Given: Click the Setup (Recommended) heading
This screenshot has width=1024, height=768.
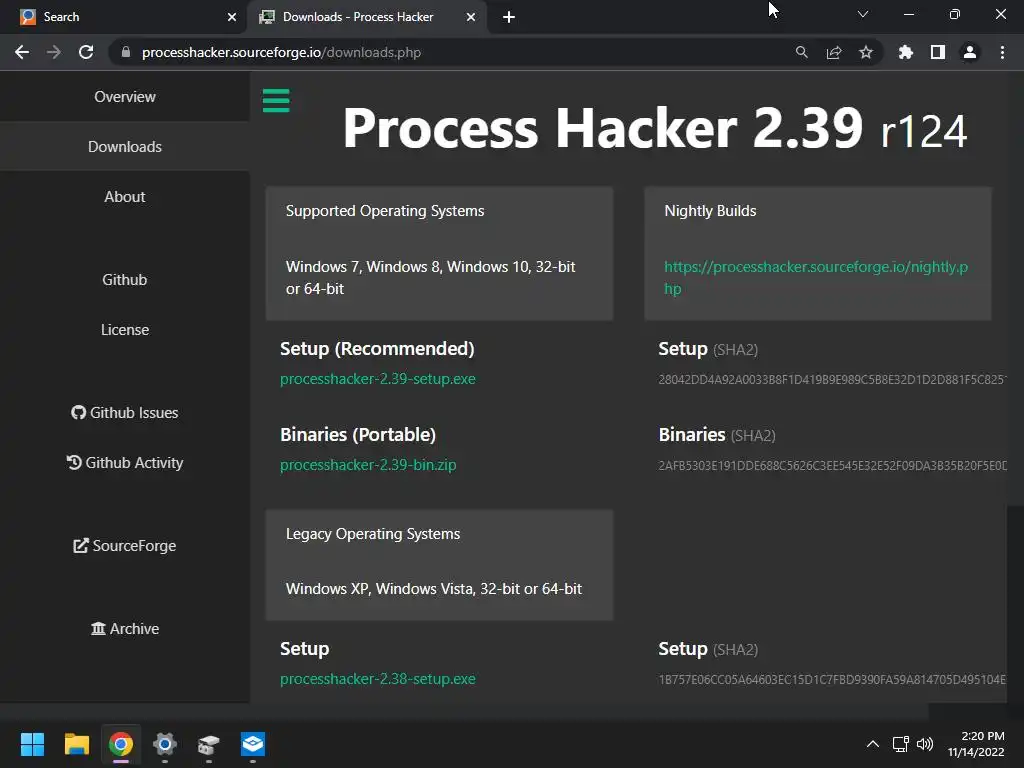Looking at the screenshot, I should [377, 349].
